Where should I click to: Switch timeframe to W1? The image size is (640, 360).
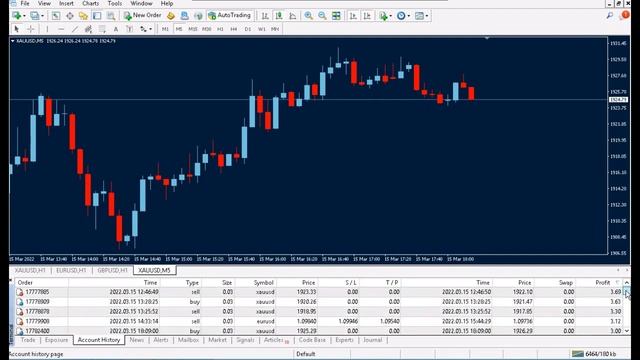262,29
